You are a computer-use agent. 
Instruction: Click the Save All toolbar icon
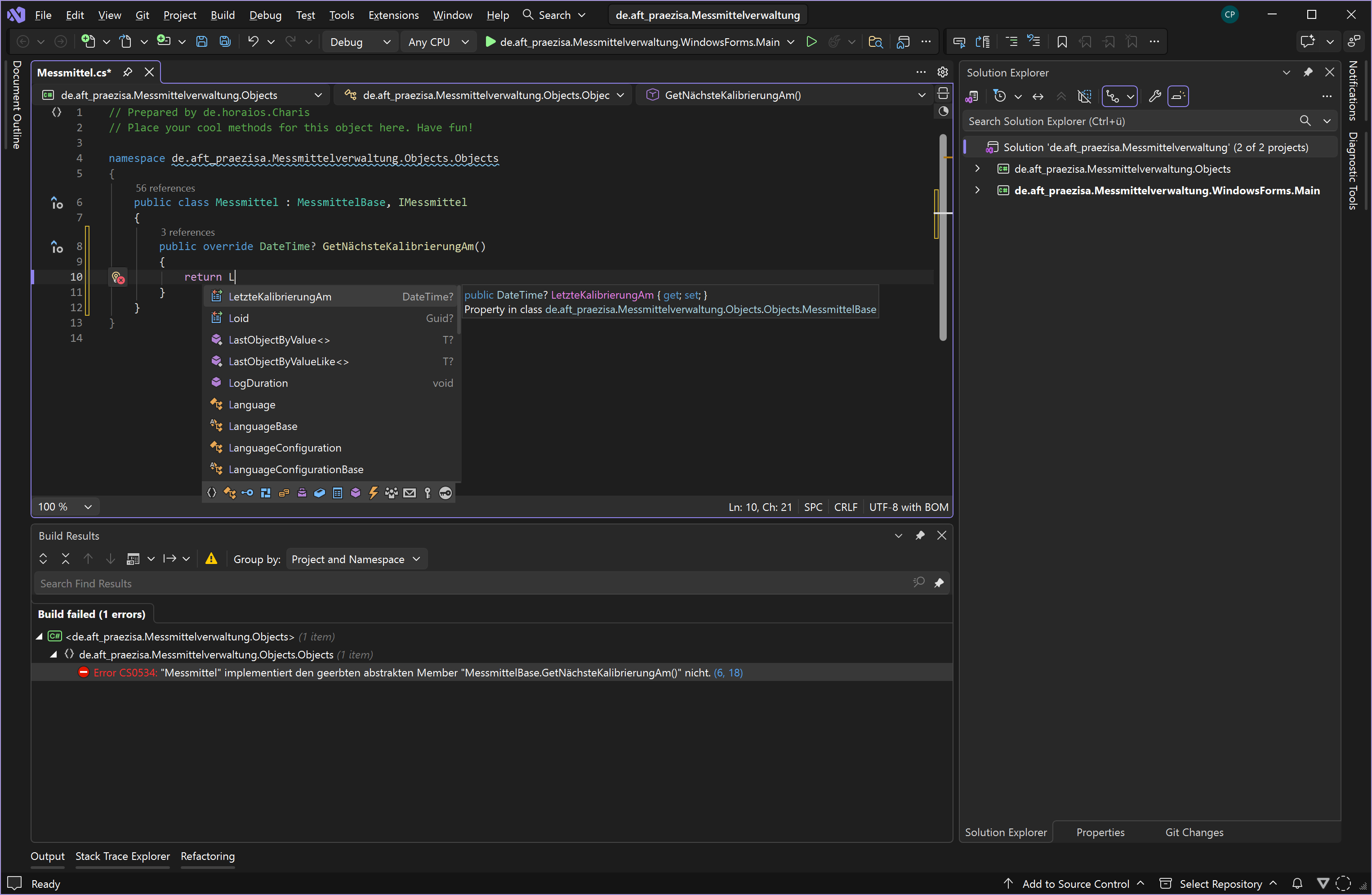click(225, 41)
